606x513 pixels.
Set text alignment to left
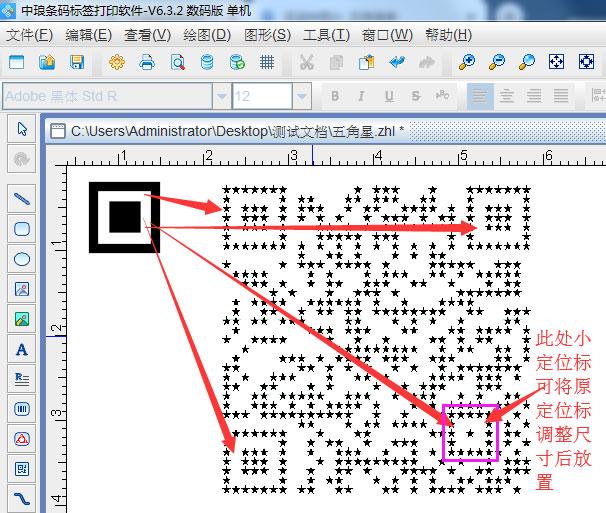(480, 96)
